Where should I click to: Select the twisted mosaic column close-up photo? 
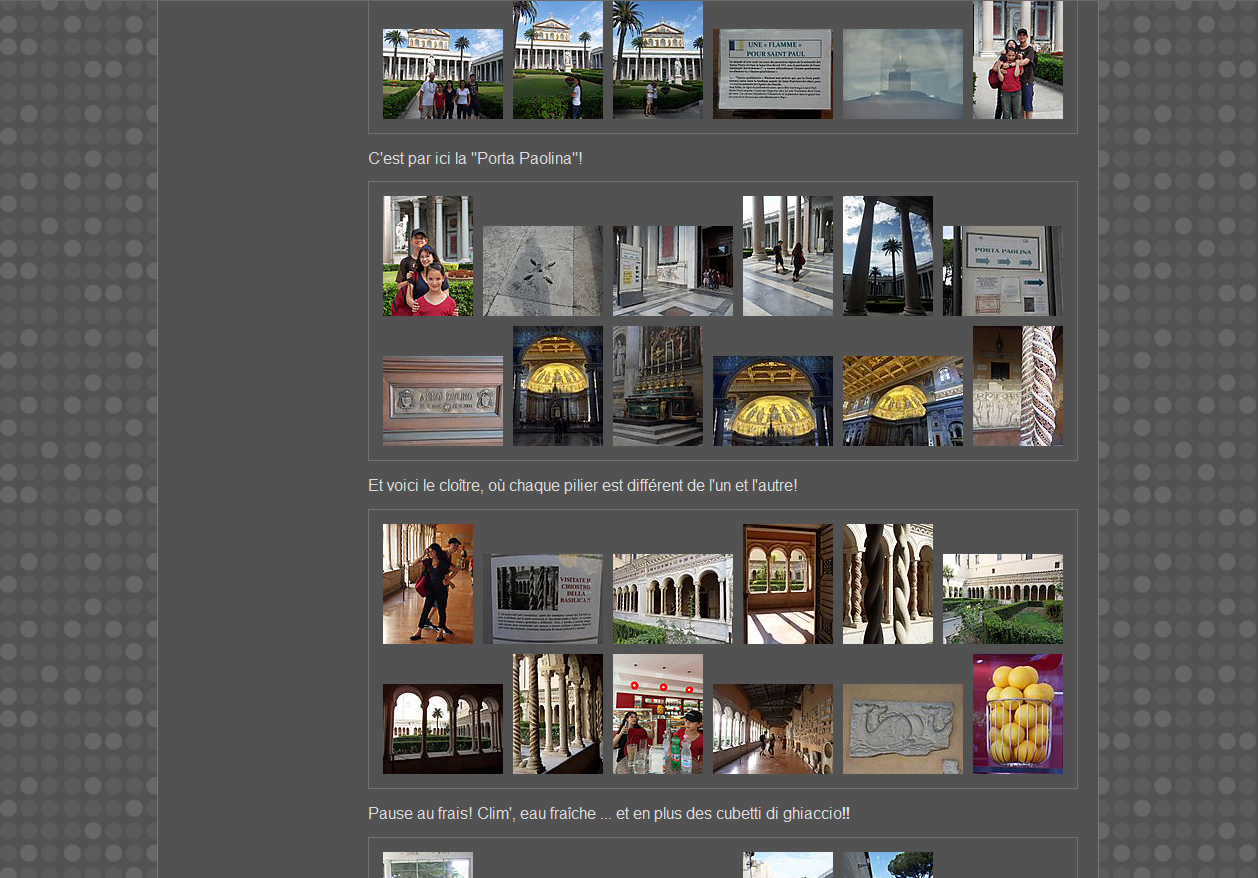pyautogui.click(x=1017, y=385)
